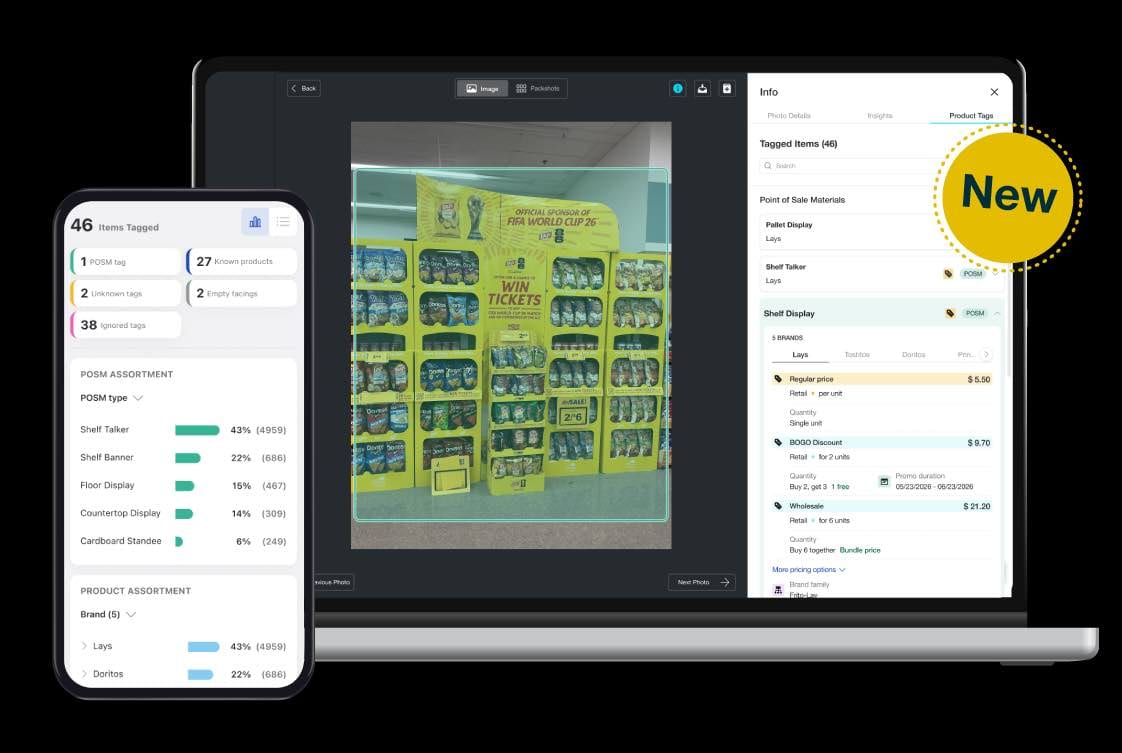
Task: Click the Regular price tag icon
Action: click(x=778, y=379)
